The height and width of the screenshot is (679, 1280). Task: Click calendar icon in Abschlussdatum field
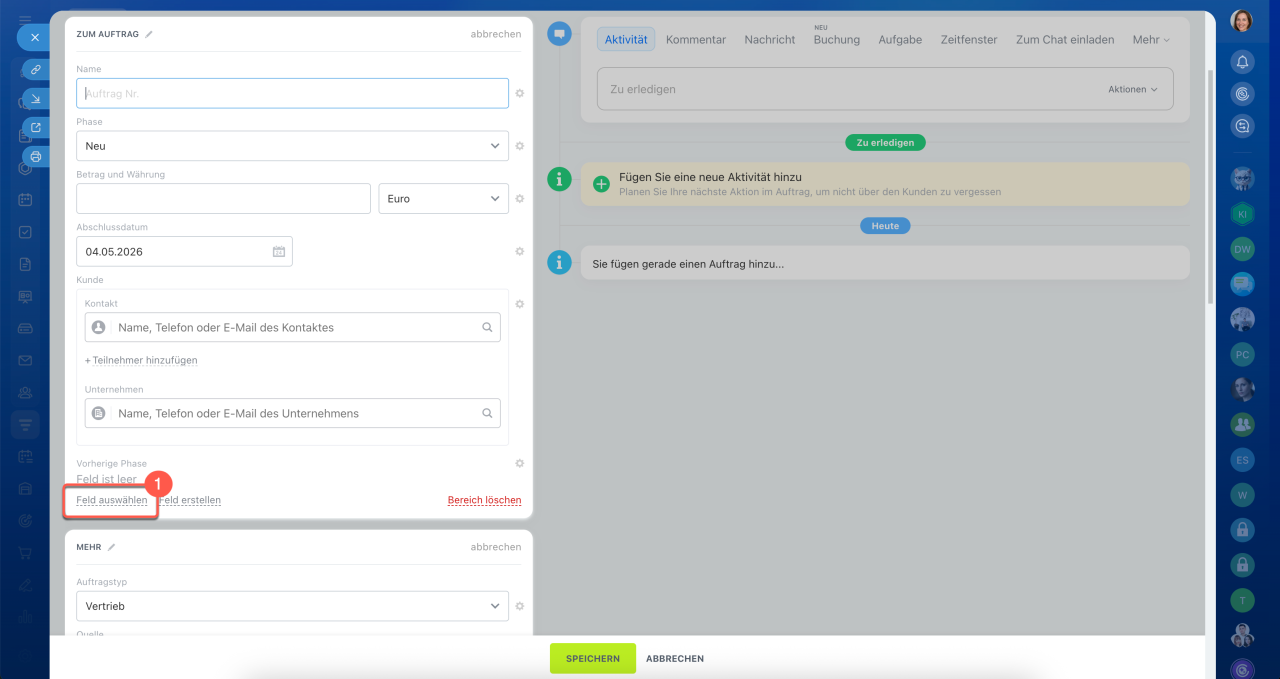(x=279, y=252)
